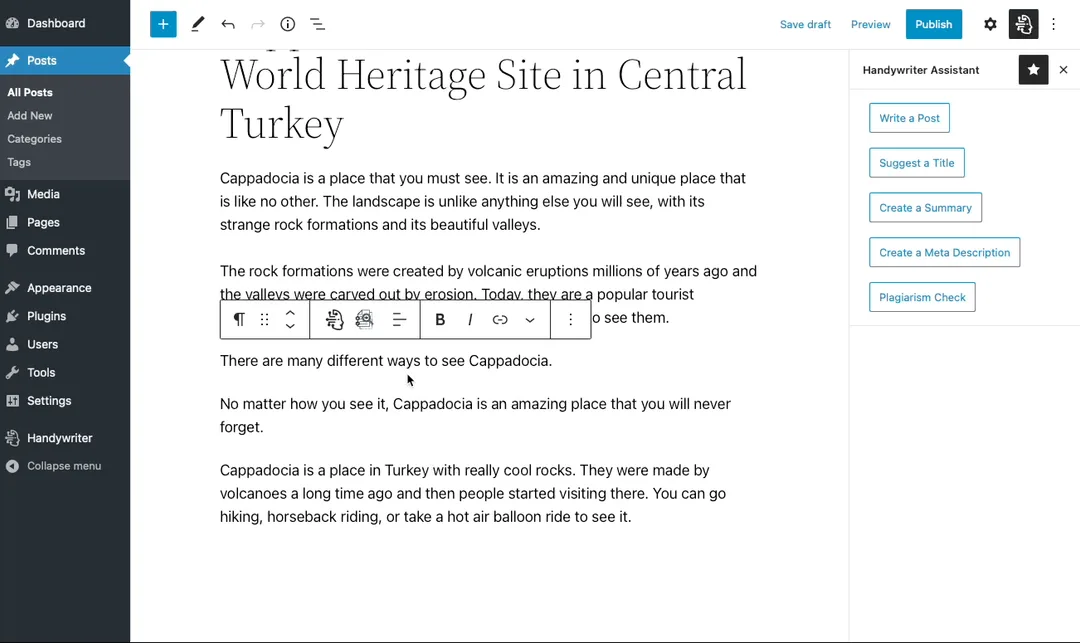
Task: Open the list view icon in the top bar
Action: point(318,24)
